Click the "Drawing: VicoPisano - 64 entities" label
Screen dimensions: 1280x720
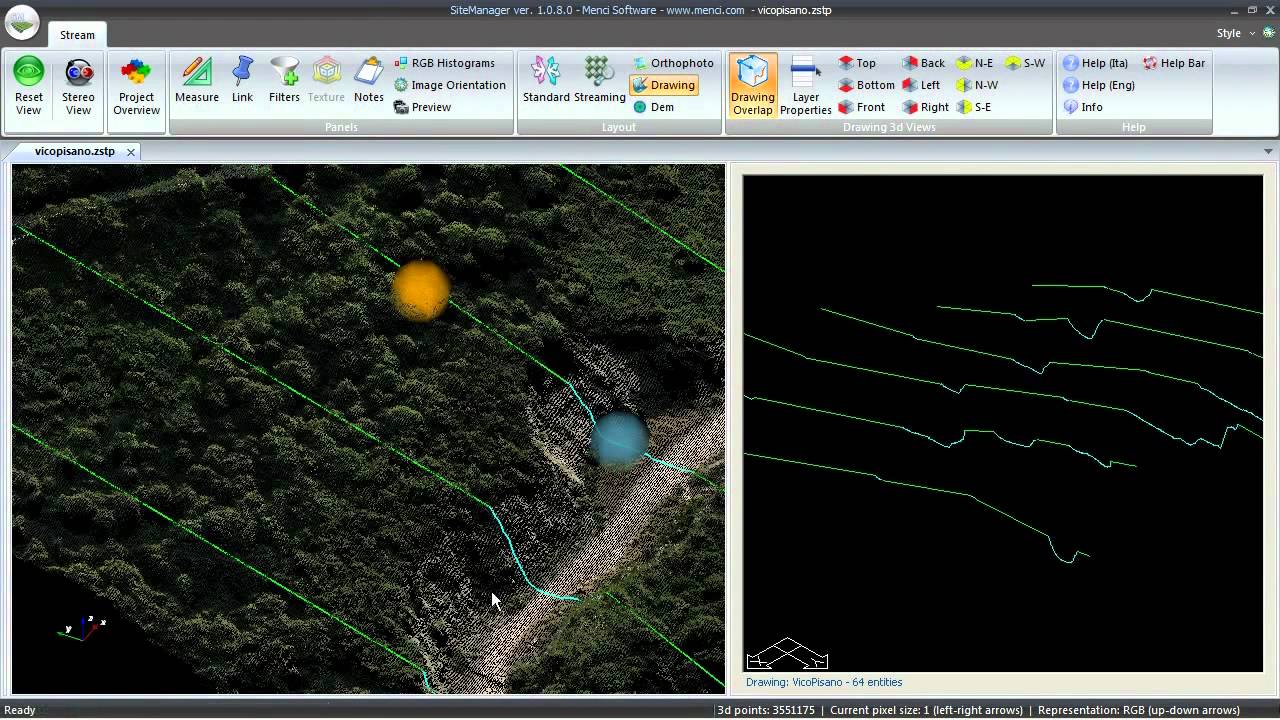(x=824, y=682)
